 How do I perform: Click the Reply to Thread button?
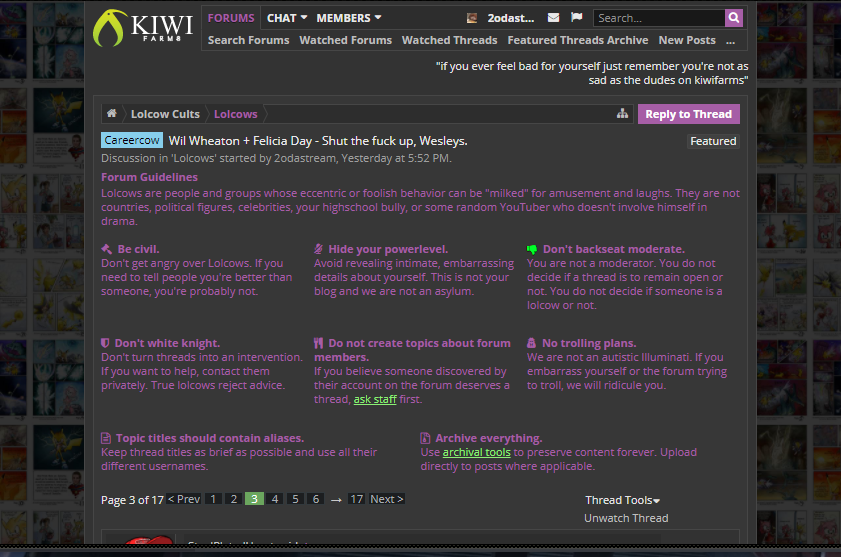click(689, 114)
